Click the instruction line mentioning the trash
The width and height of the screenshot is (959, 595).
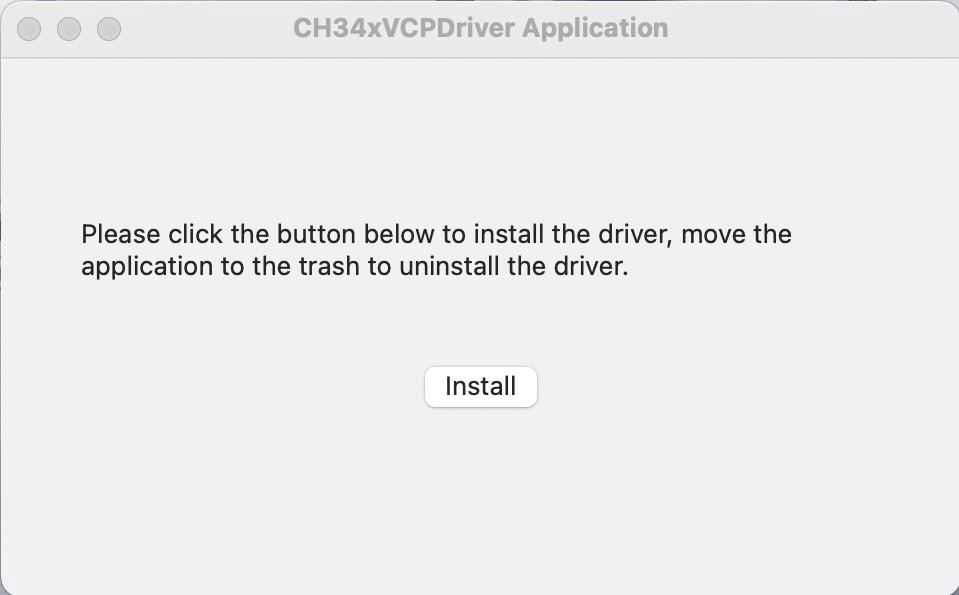[x=355, y=267]
